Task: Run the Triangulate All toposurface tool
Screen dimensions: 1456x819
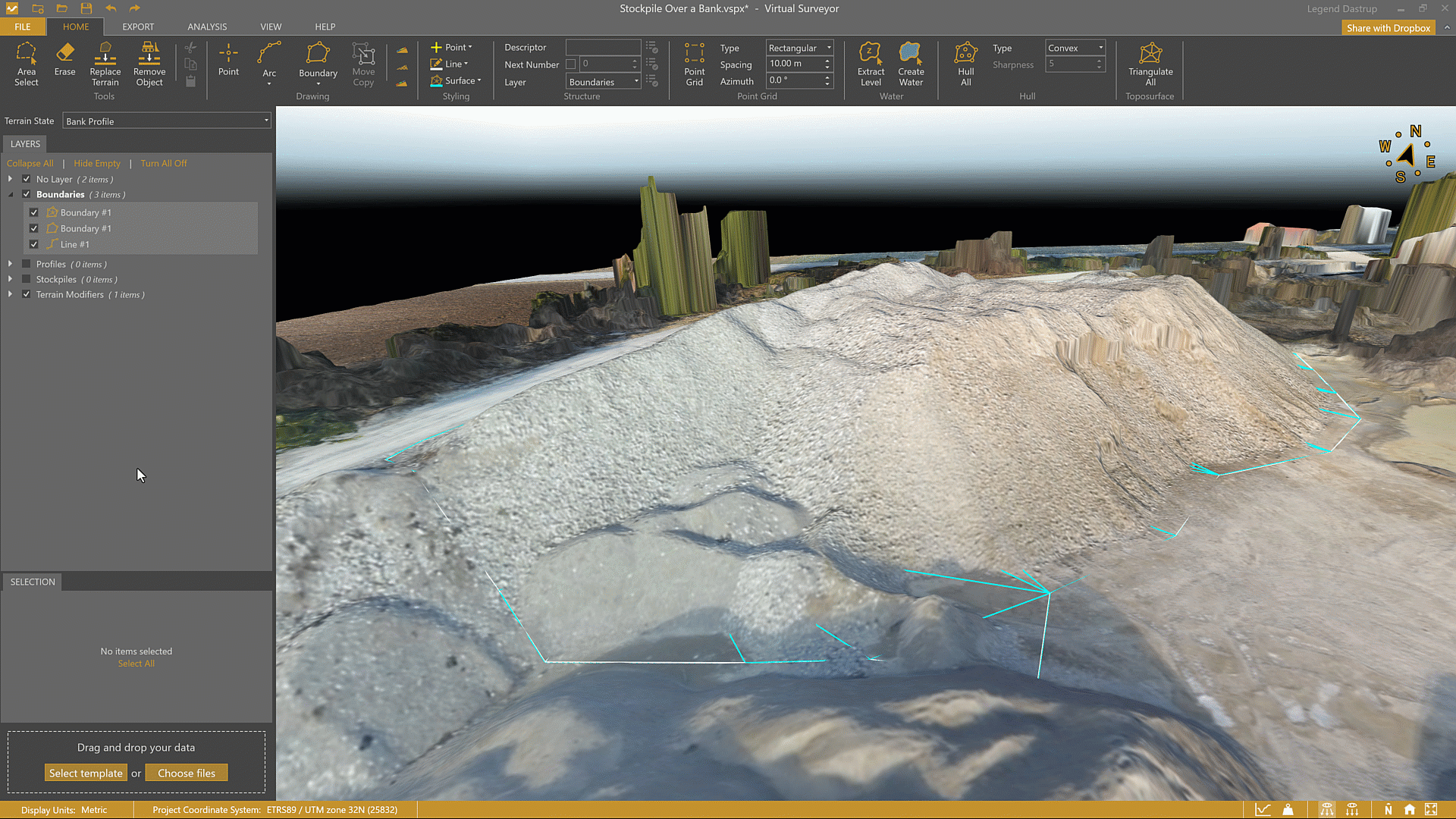Action: coord(1150,64)
